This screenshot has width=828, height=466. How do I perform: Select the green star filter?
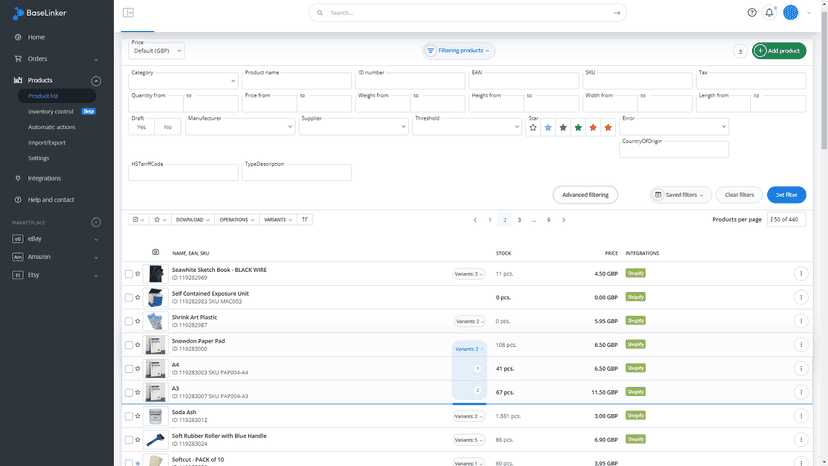[x=578, y=127]
